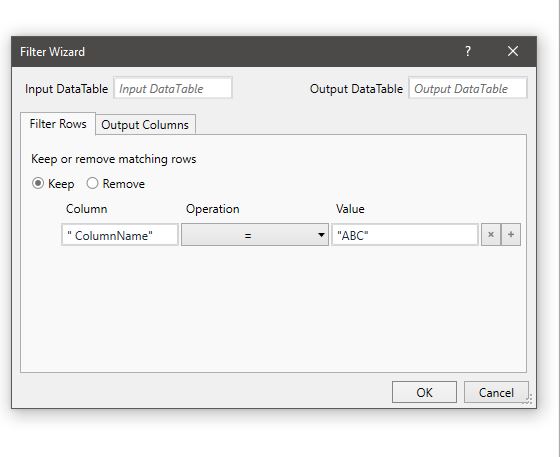
Task: Click the Remove option label text
Action: [x=124, y=184]
